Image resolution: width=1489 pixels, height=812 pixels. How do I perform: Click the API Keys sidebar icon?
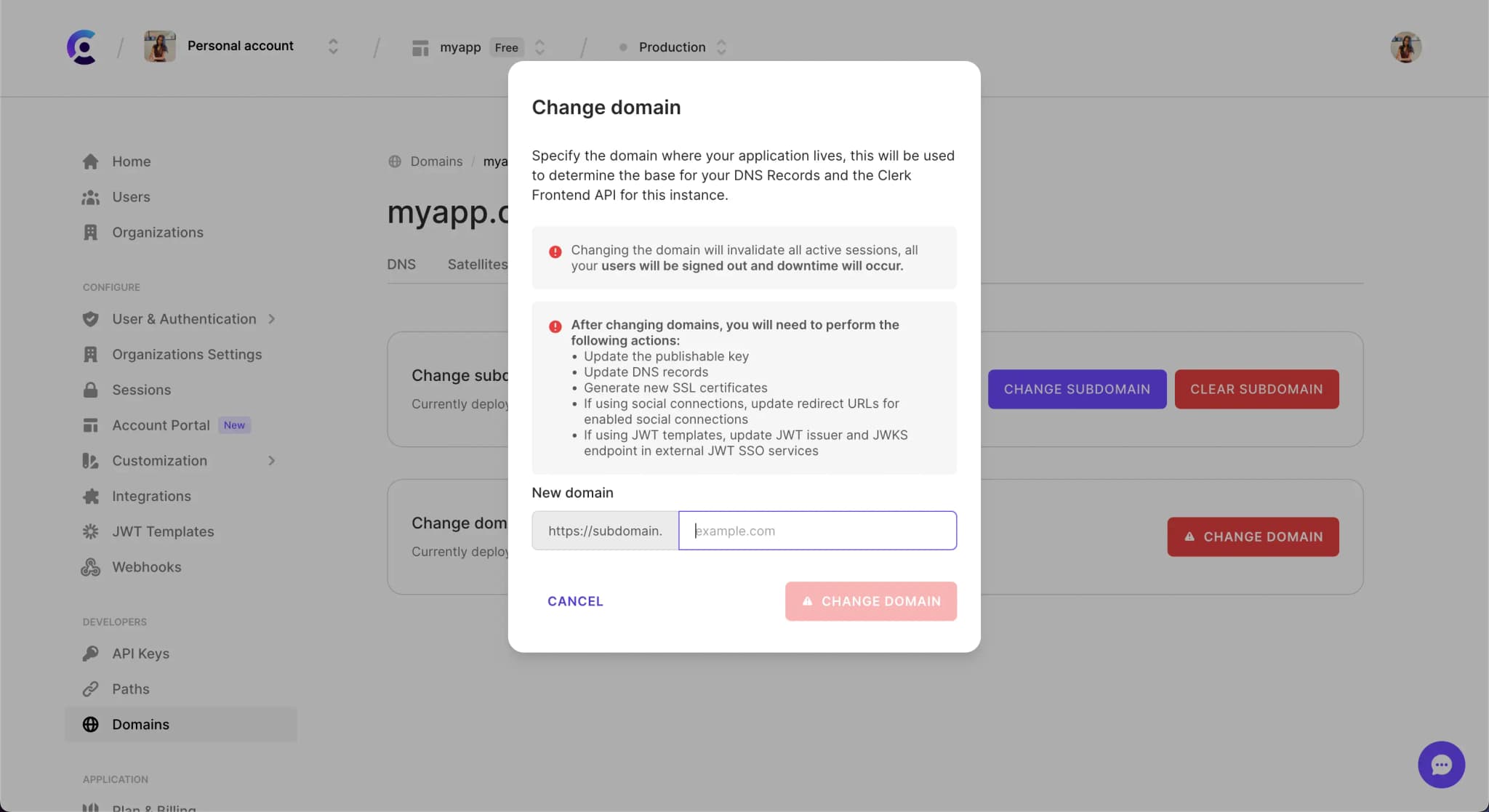(90, 654)
